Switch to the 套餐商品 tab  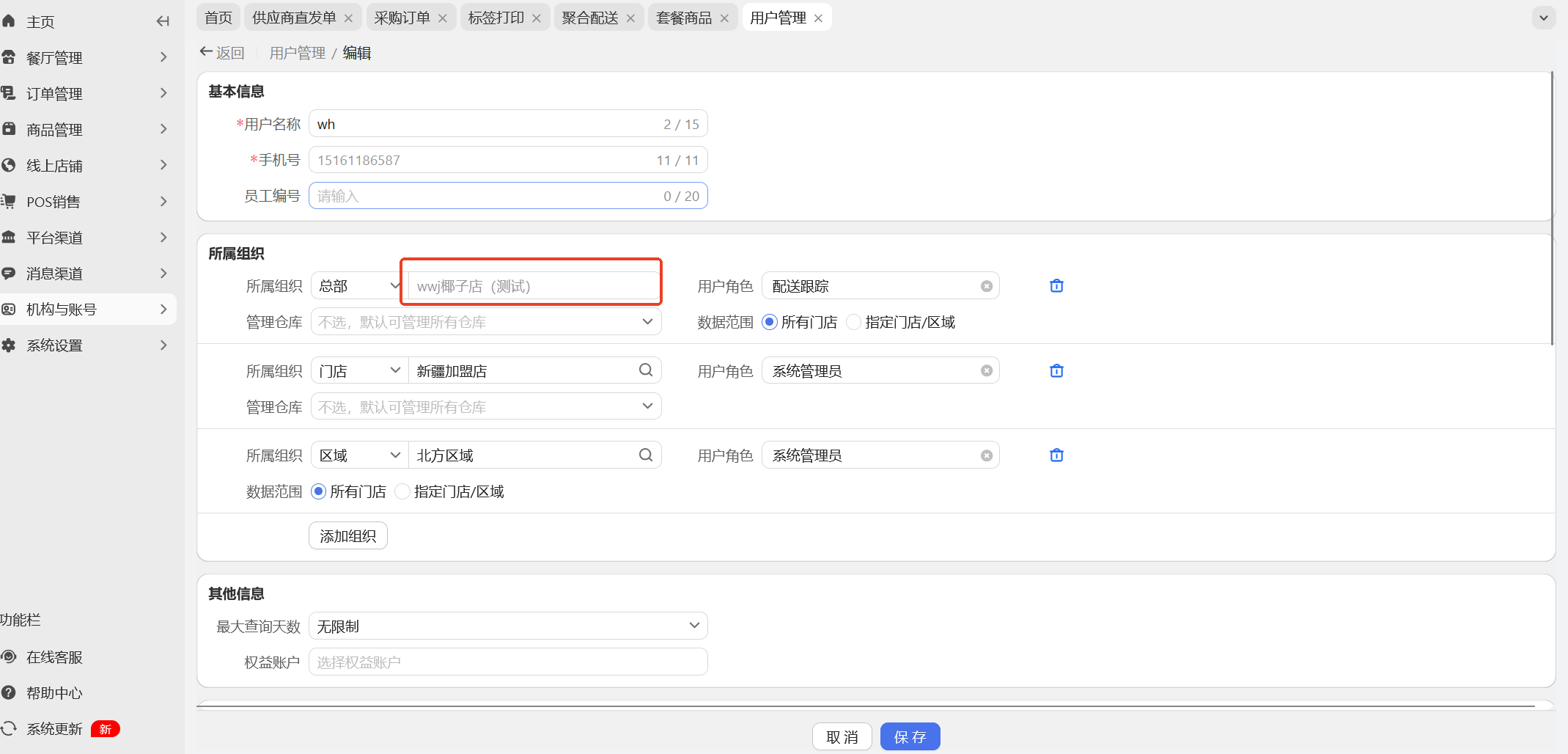(x=684, y=18)
